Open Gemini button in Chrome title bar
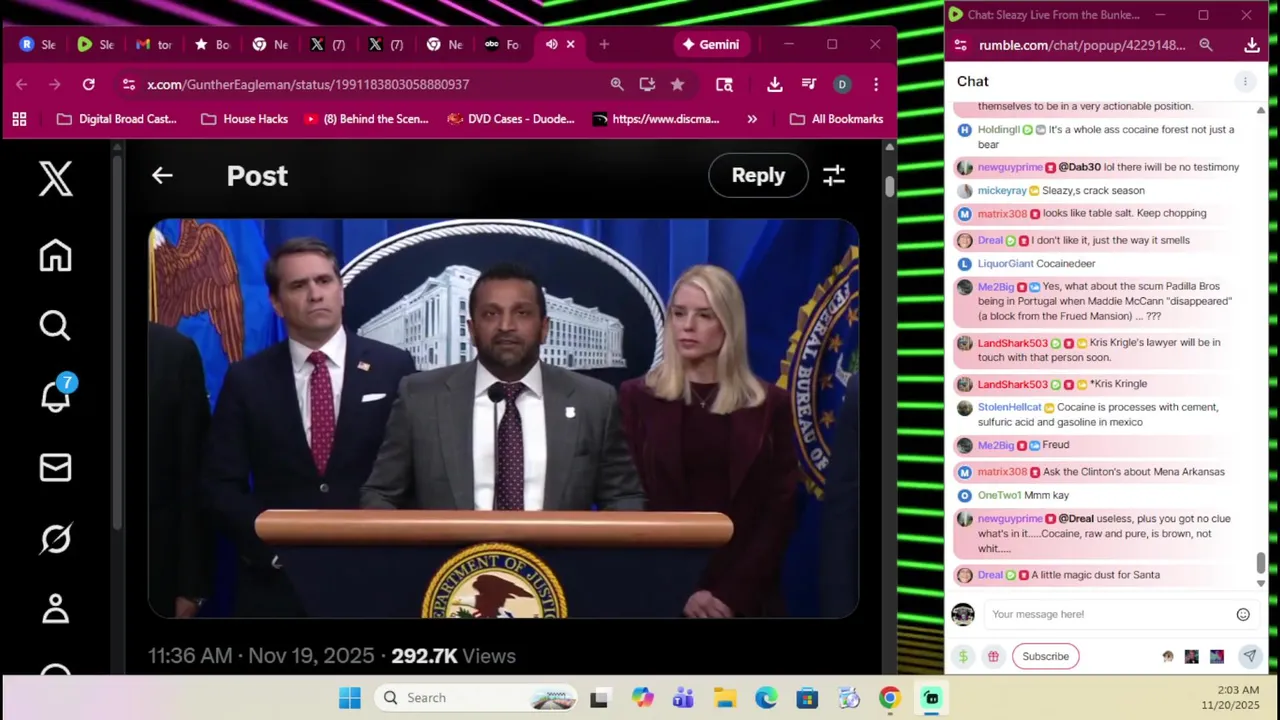Image resolution: width=1280 pixels, height=720 pixels. (711, 44)
